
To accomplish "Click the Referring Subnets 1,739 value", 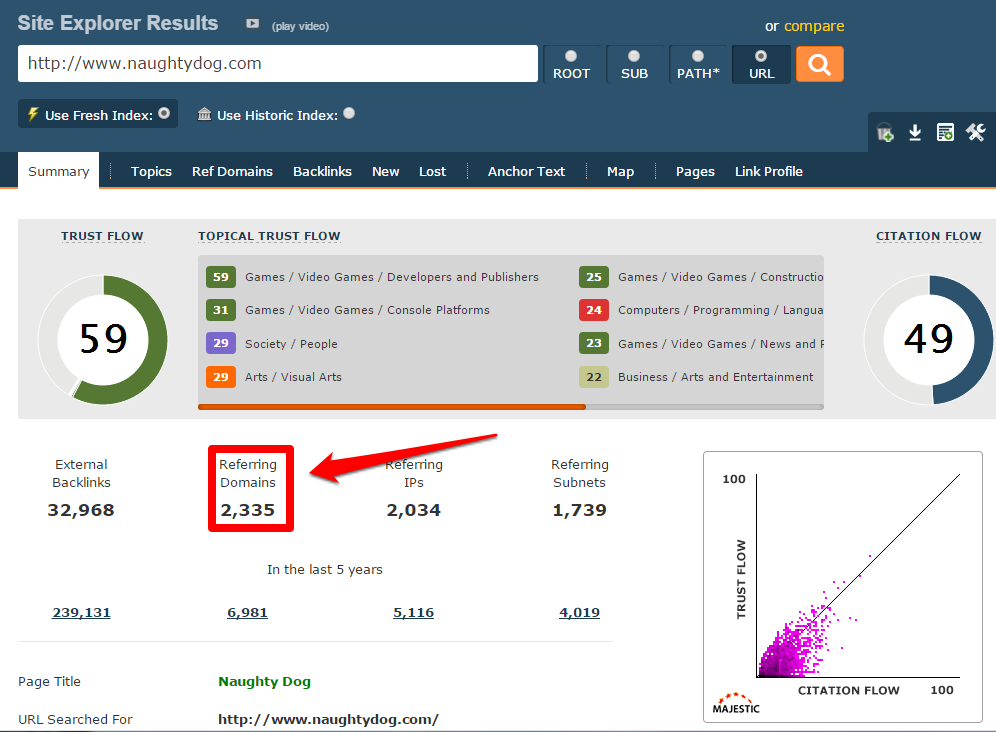I will click(x=579, y=510).
